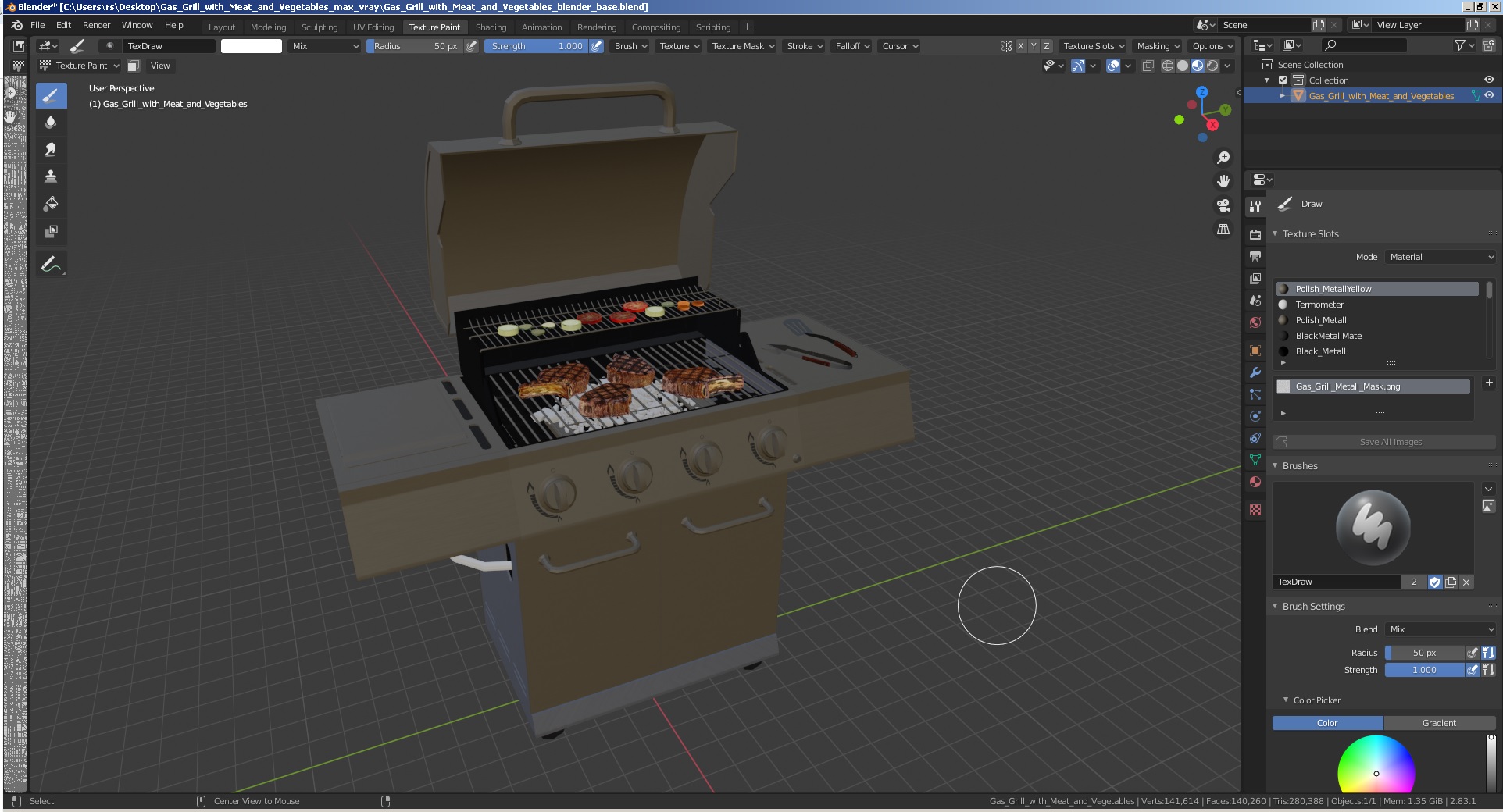Switch to the Sculpting workspace tab
The image size is (1503, 812).
tap(320, 27)
